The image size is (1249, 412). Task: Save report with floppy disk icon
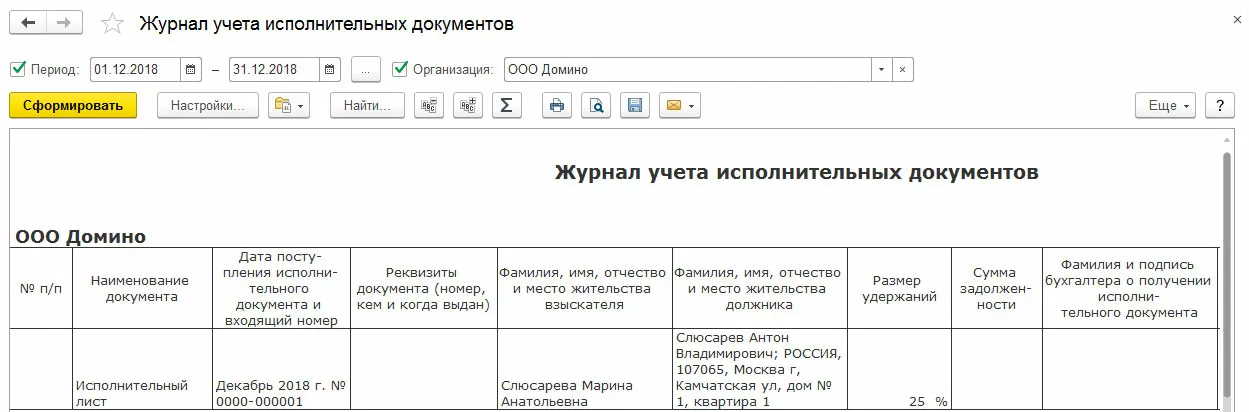point(635,105)
